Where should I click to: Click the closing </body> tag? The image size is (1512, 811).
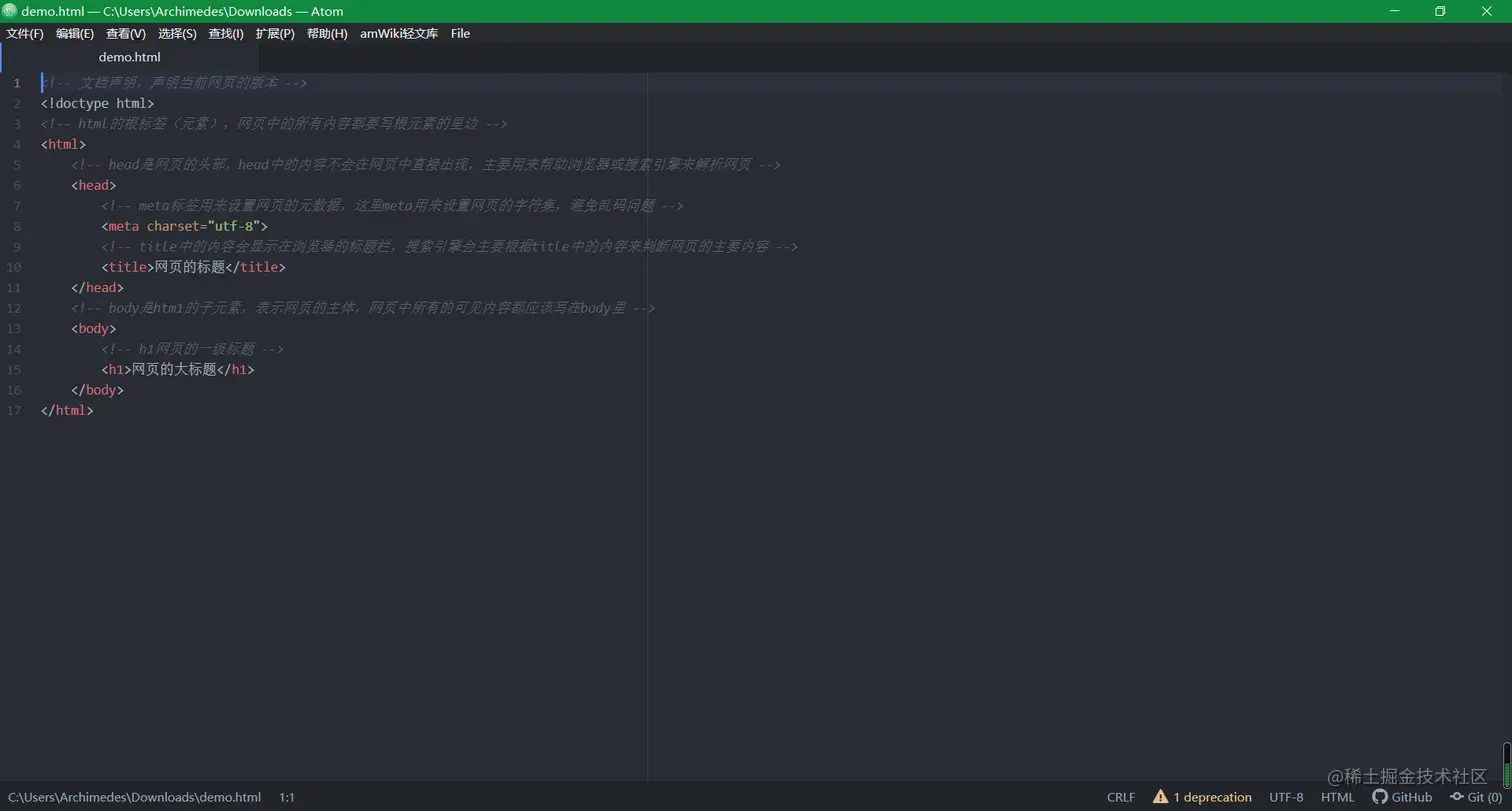tap(97, 390)
